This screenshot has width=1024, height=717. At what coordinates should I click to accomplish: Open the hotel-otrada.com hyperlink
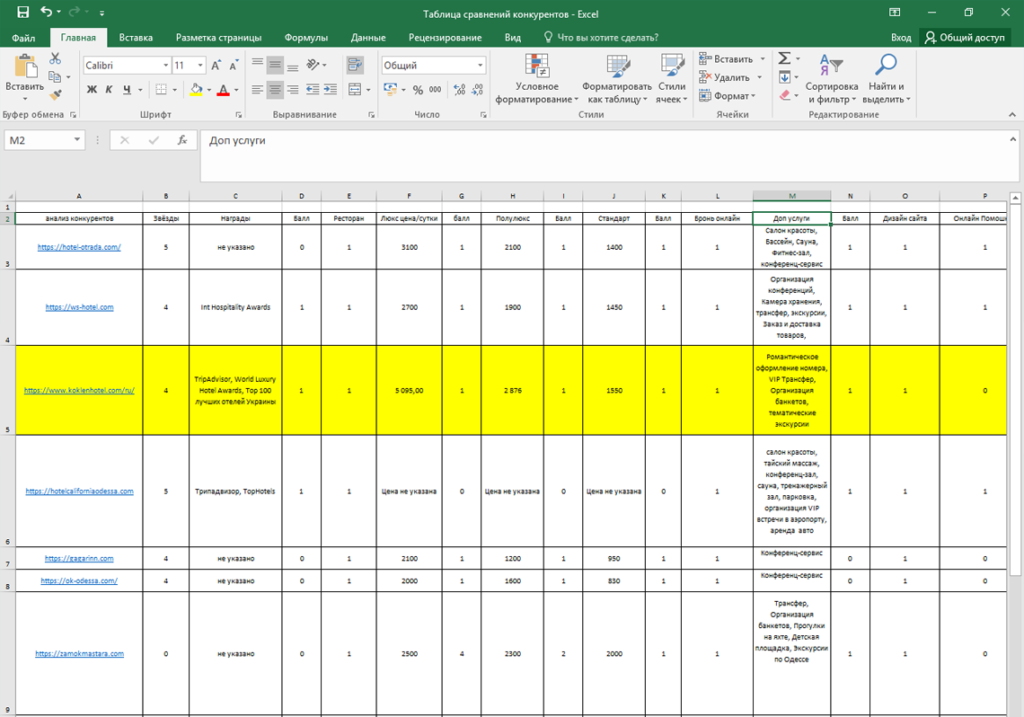[x=79, y=247]
